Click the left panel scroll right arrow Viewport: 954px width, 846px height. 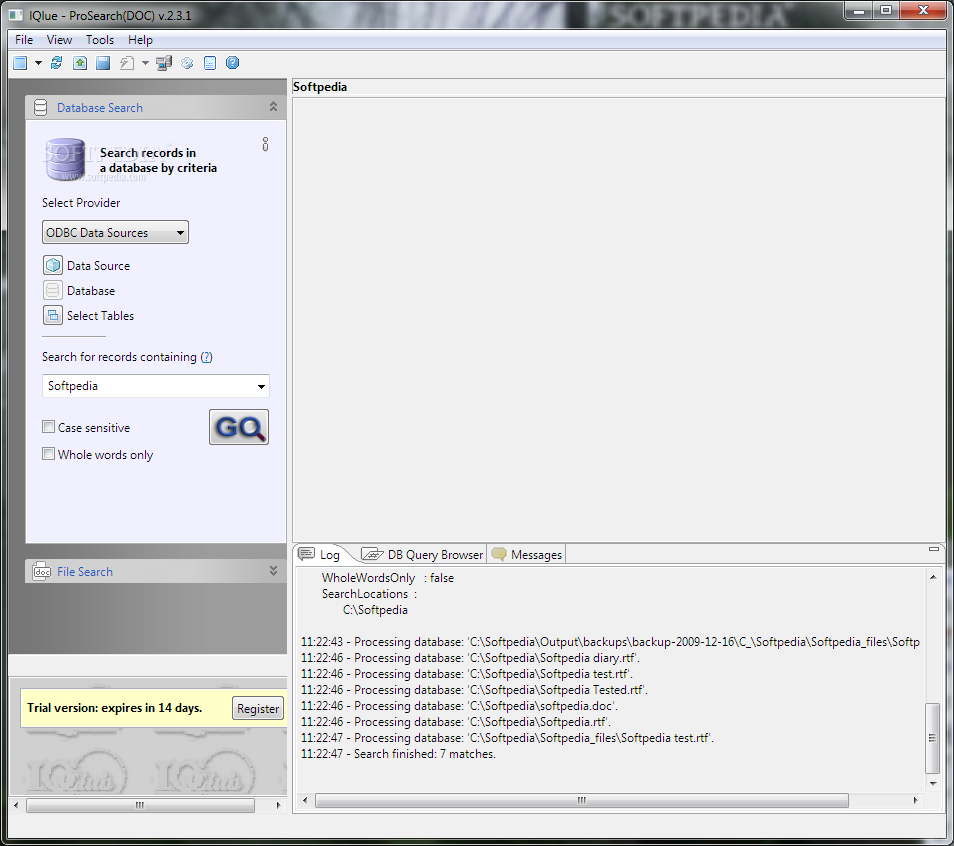[x=279, y=805]
